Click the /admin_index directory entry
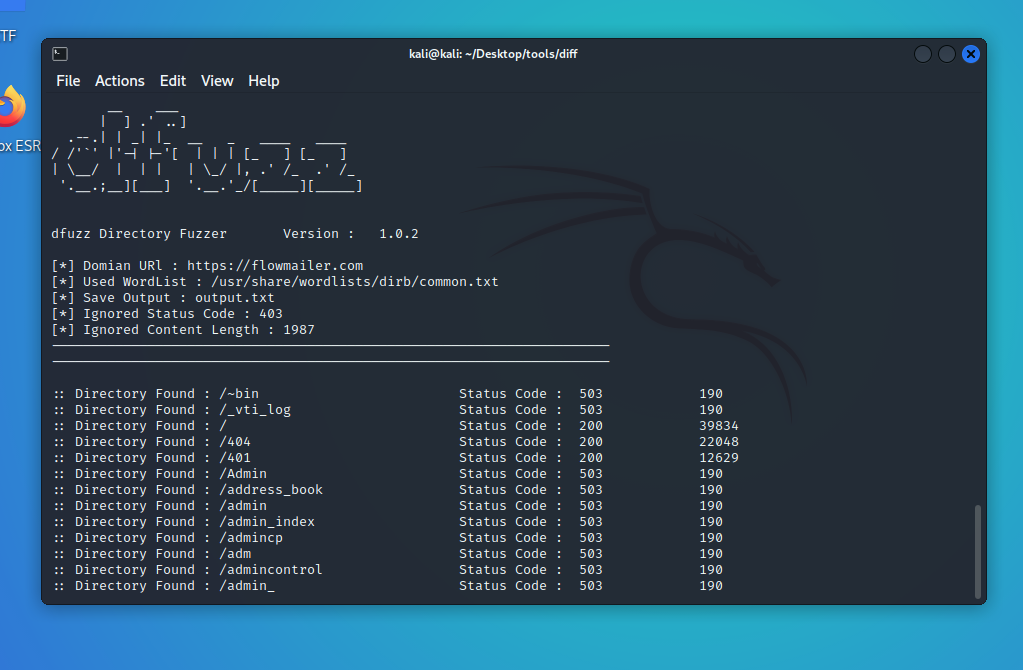 pos(267,521)
